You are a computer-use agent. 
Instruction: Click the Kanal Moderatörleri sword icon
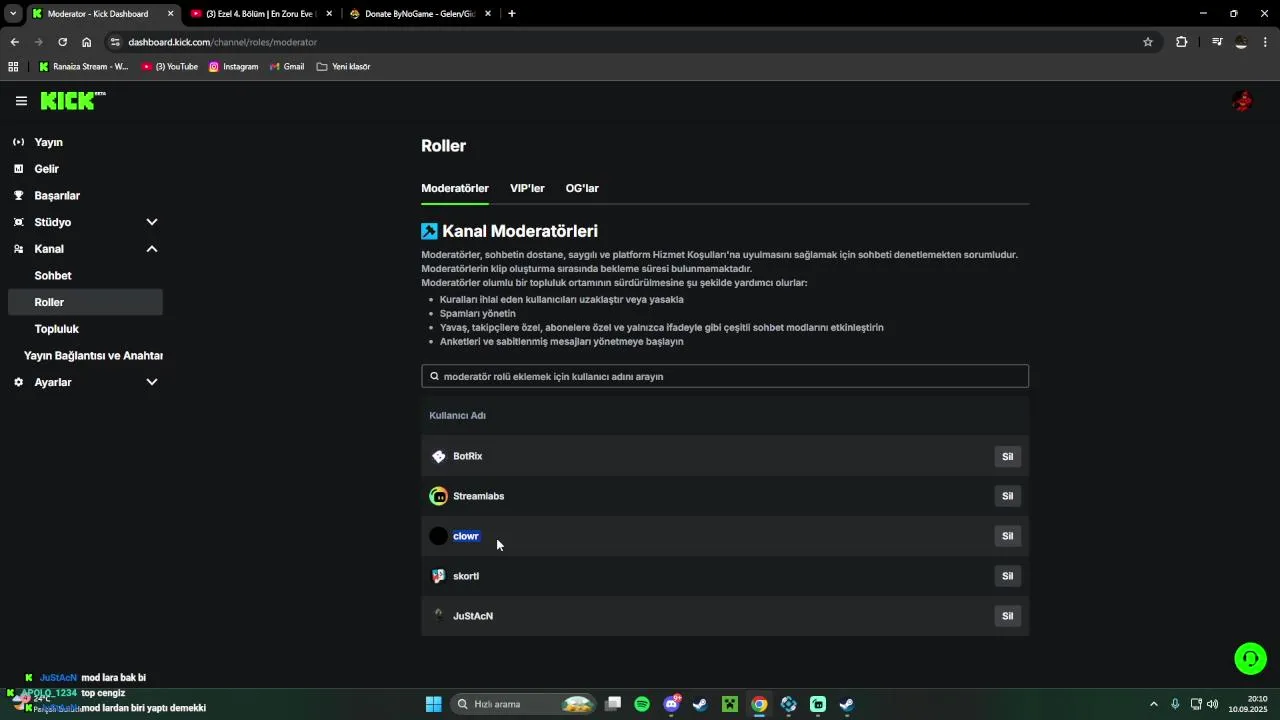429,231
